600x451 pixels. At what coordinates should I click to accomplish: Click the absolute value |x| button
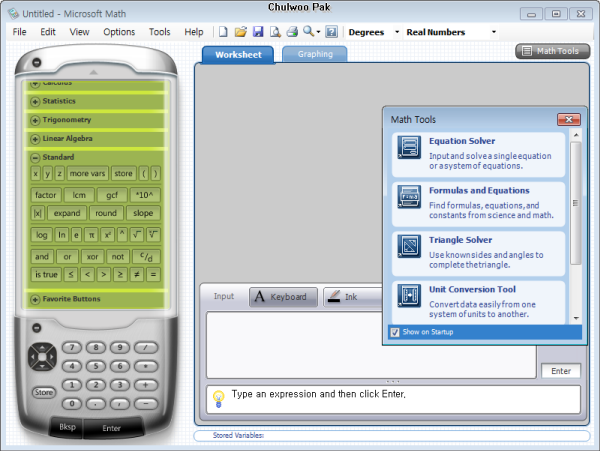pyautogui.click(x=38, y=213)
